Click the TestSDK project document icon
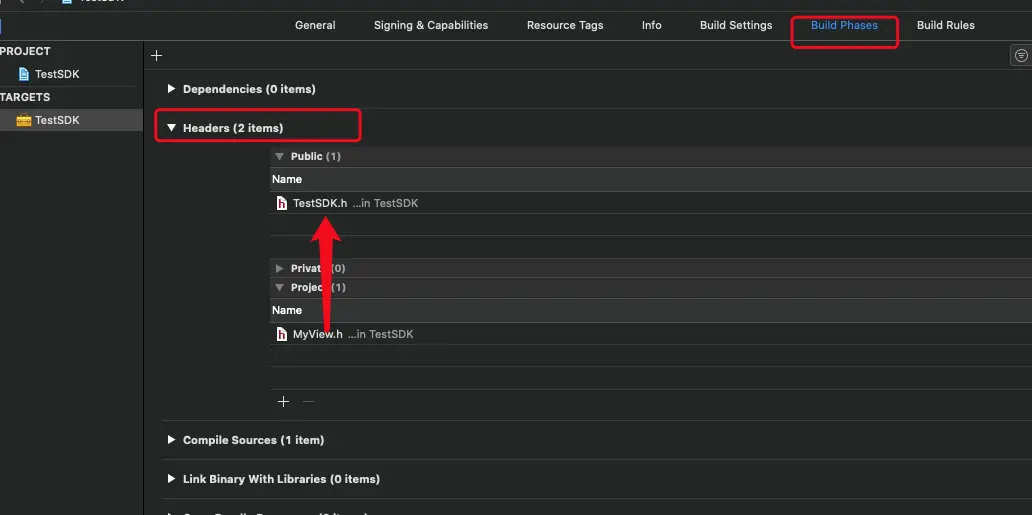The image size is (1032, 515). coord(24,74)
